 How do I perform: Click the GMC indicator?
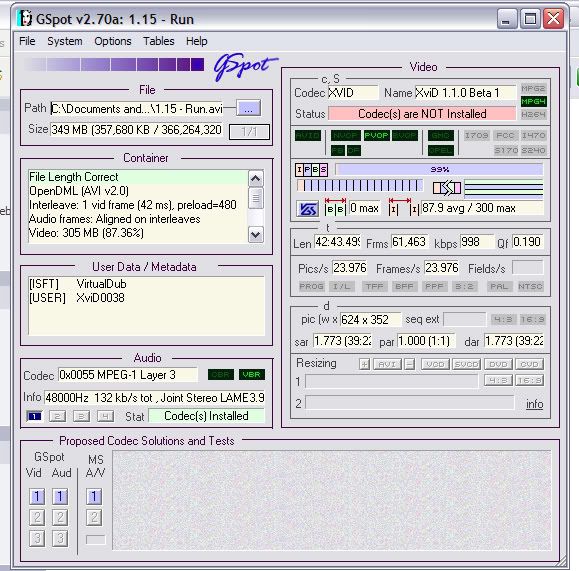pyautogui.click(x=441, y=136)
